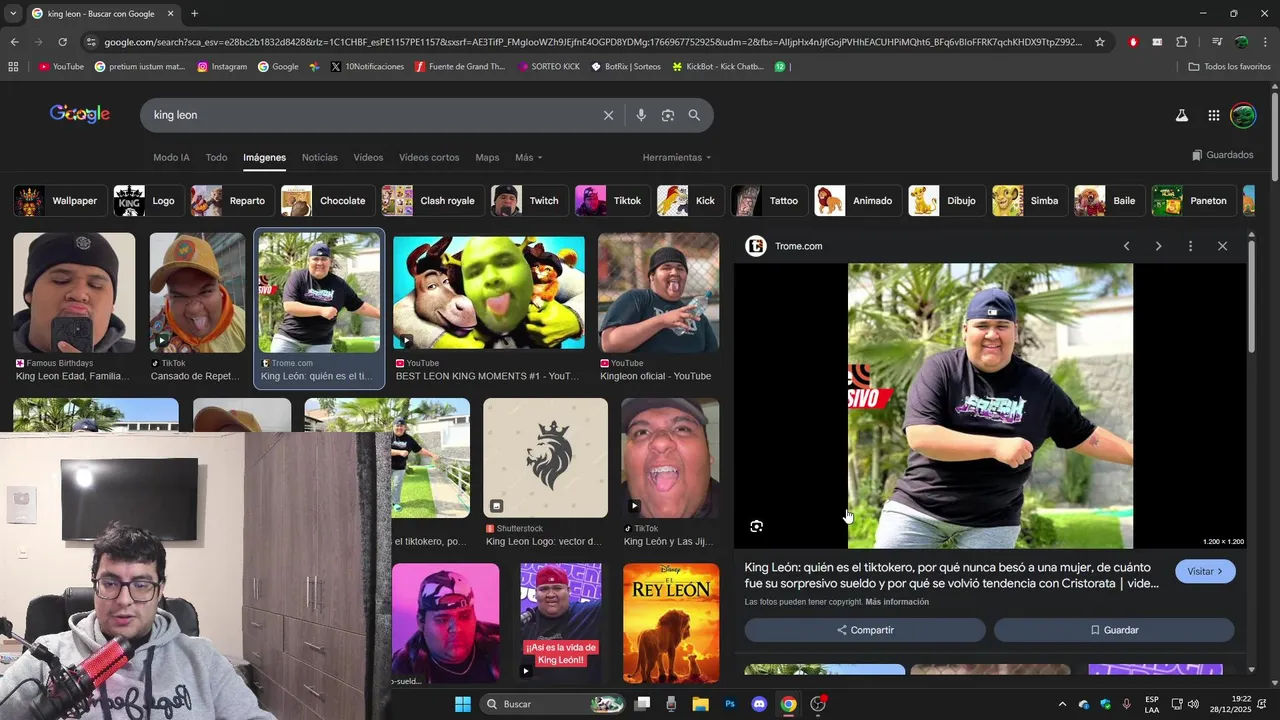This screenshot has height=720, width=1280.
Task: Open Shutterstock King Leon Logo thumbnail
Action: [x=545, y=458]
